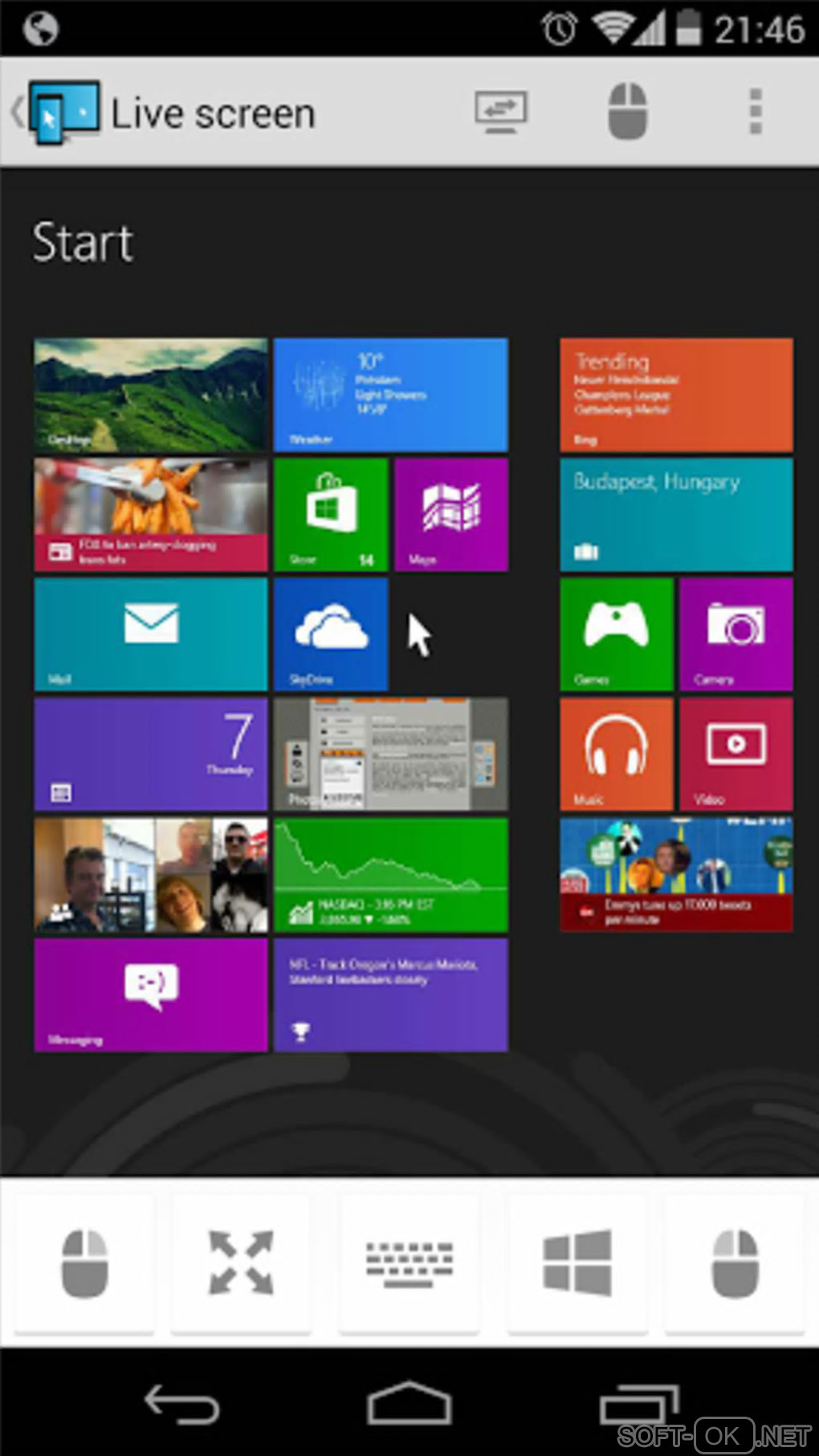
Task: Tap the Android home button
Action: [409, 1404]
